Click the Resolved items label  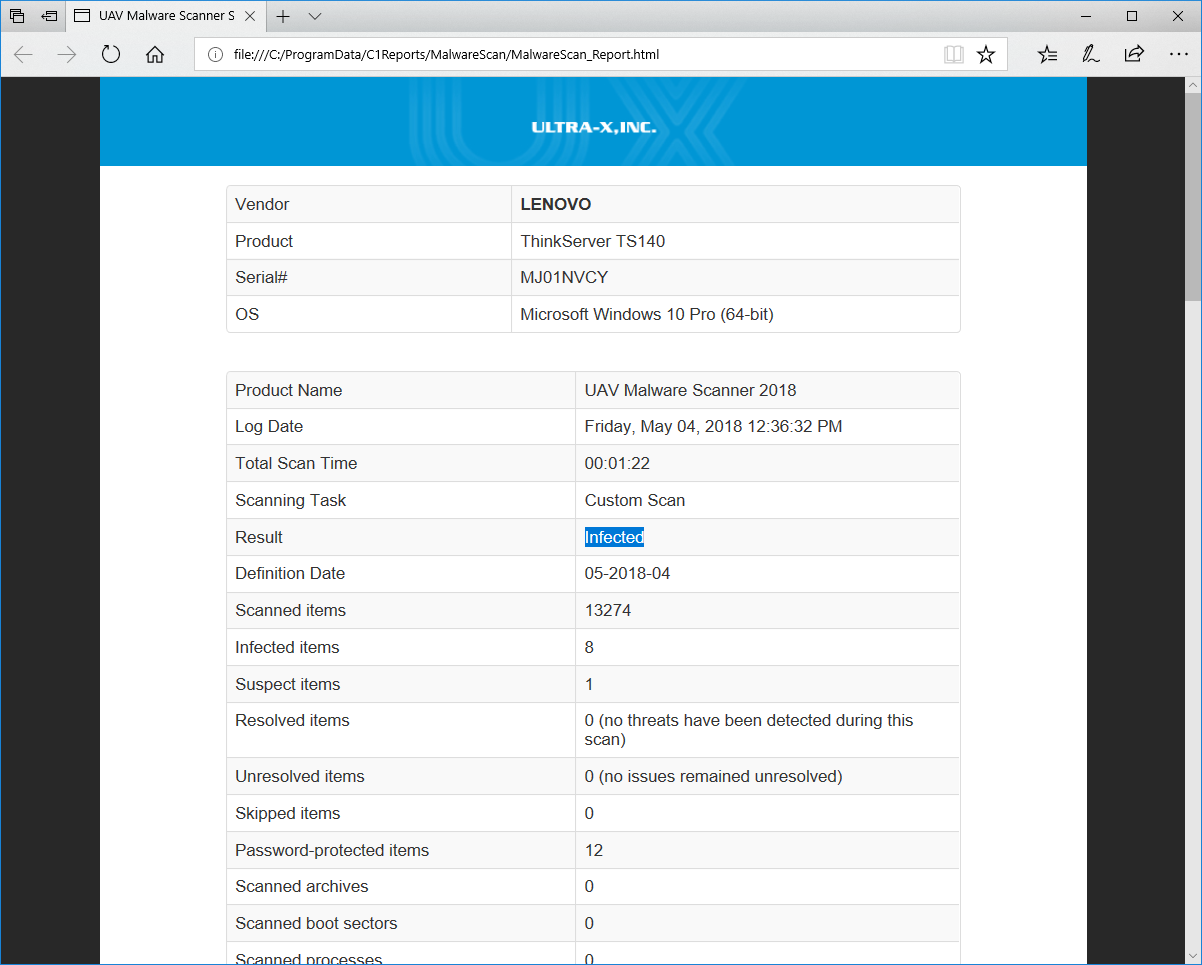[x=292, y=720]
